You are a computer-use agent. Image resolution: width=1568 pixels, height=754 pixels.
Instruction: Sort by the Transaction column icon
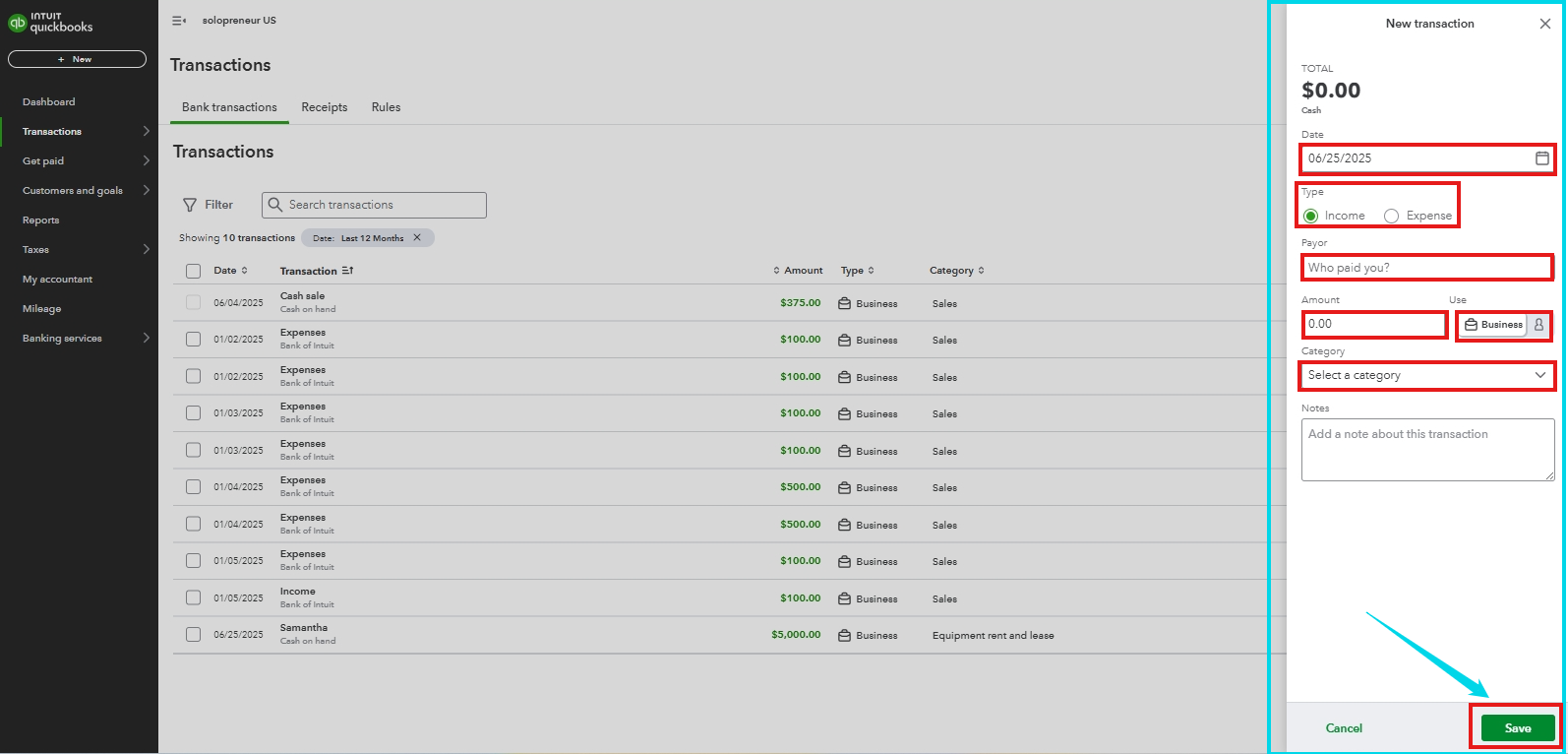point(347,271)
